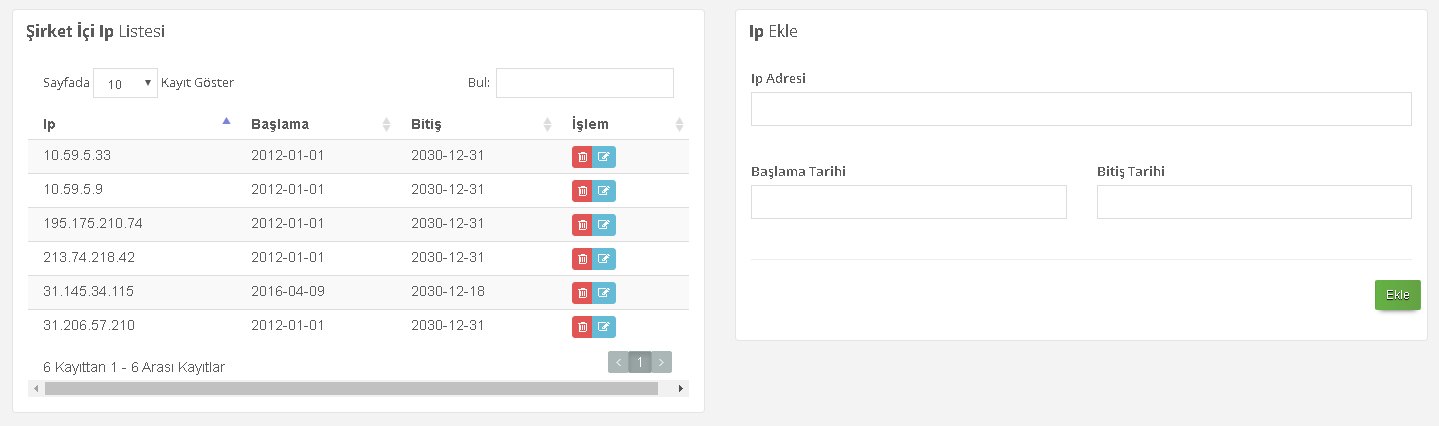Click the green Ekle button

click(1397, 295)
